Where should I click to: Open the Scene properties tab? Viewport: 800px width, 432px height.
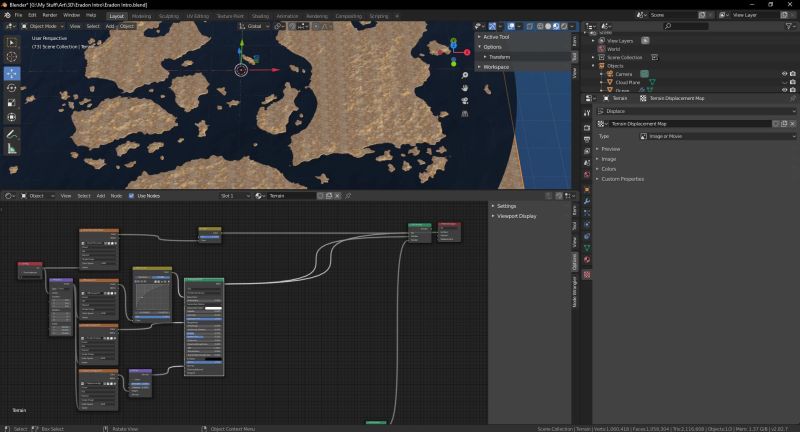click(587, 163)
